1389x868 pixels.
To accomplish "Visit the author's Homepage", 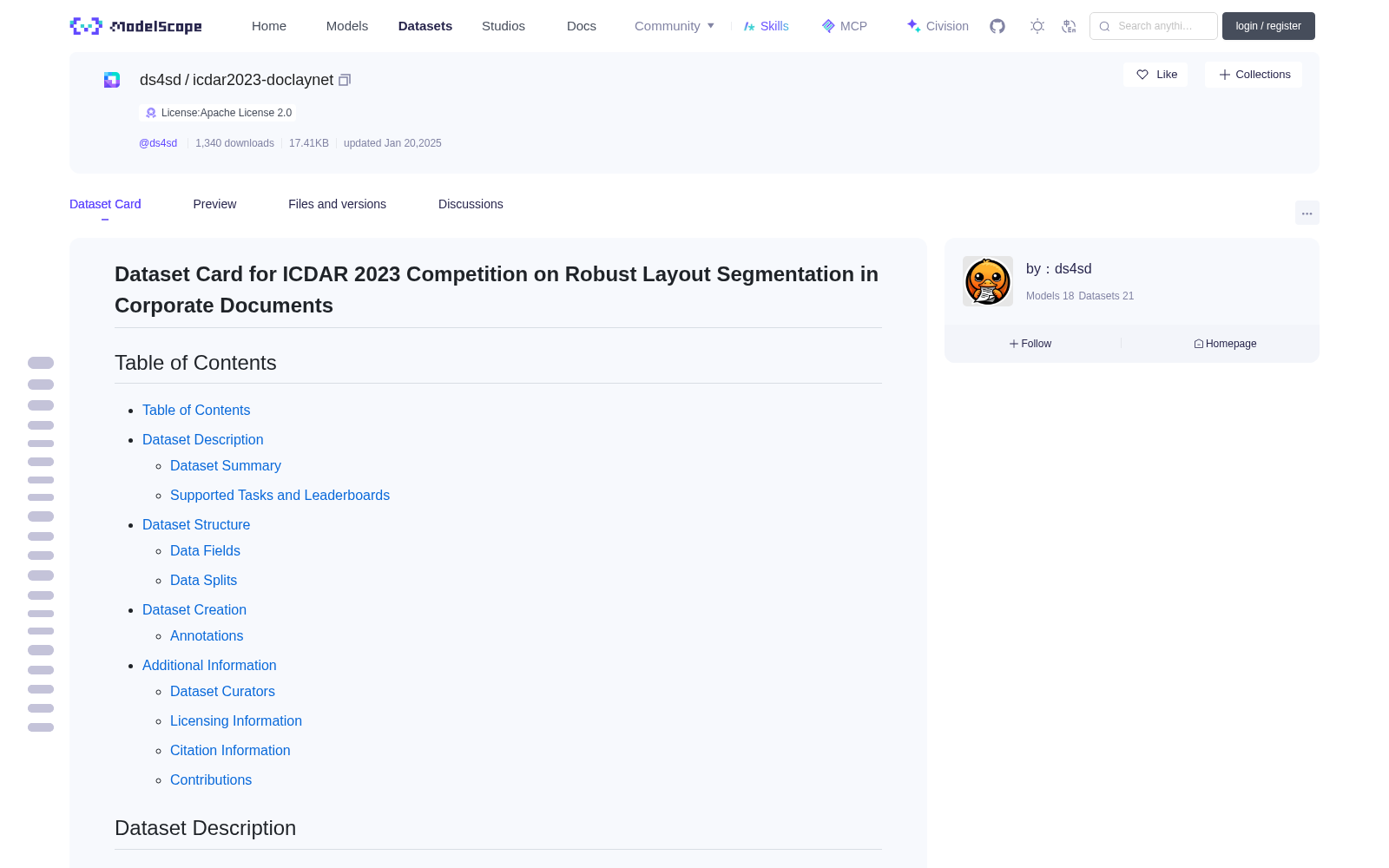I will (x=1225, y=344).
